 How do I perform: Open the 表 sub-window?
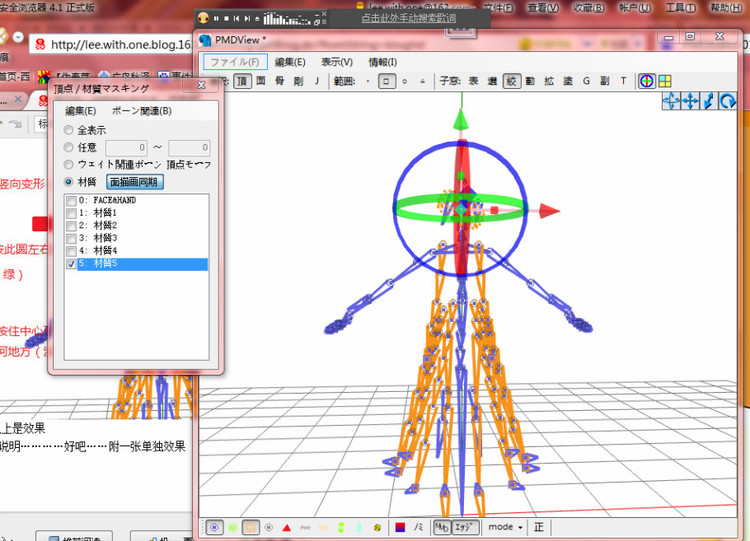[474, 81]
